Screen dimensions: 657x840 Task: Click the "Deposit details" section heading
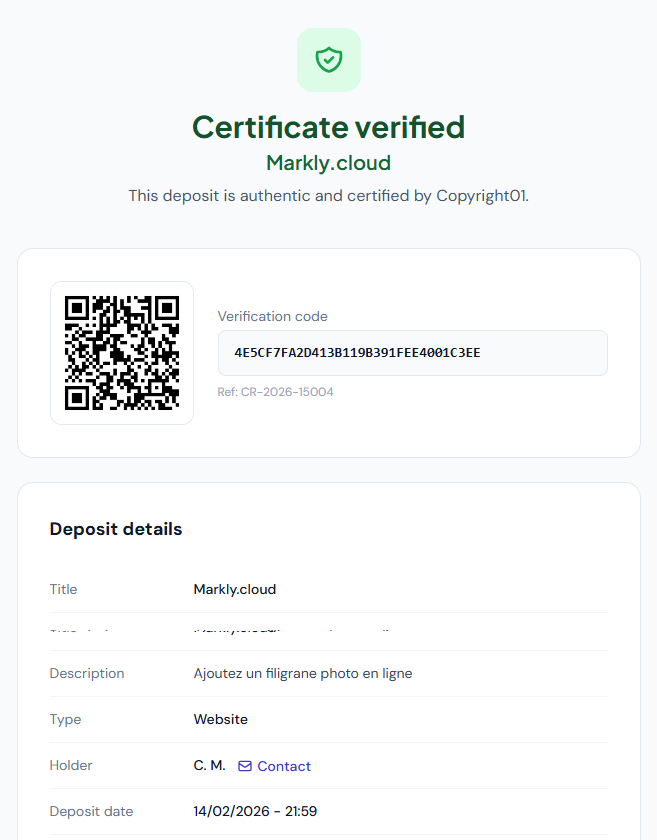pyautogui.click(x=116, y=529)
